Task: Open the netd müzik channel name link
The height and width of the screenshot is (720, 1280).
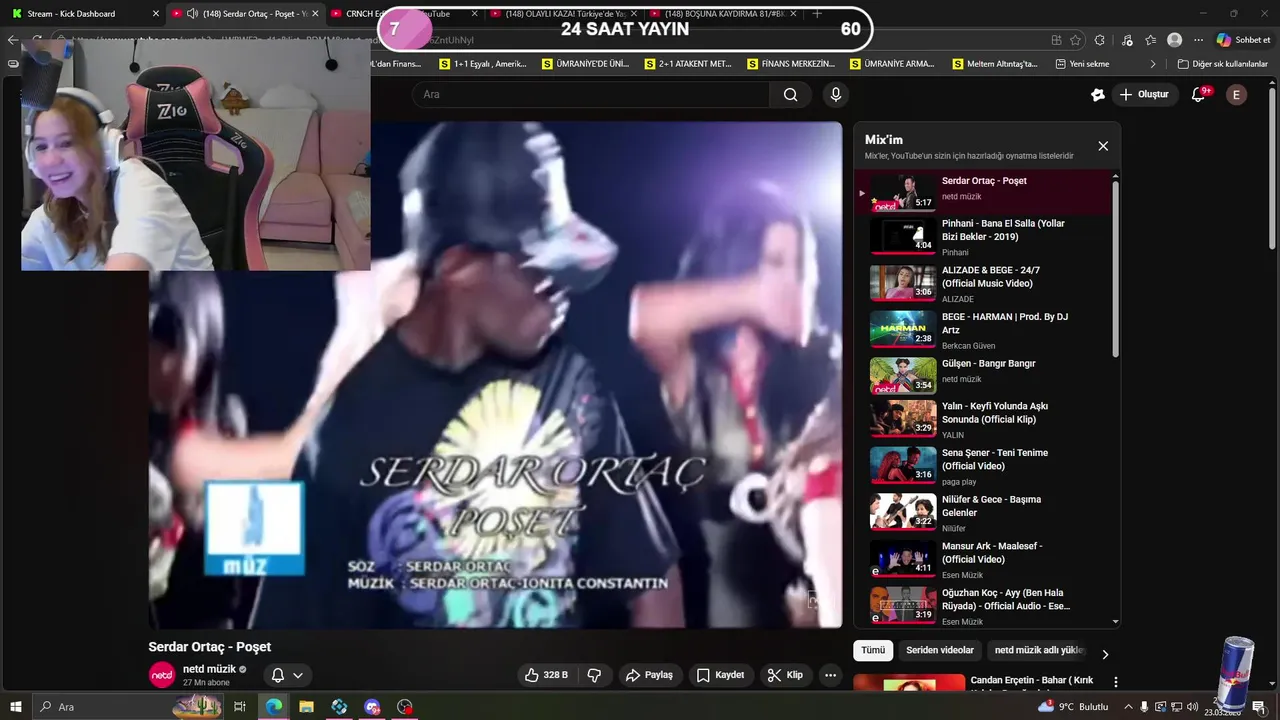Action: [209, 669]
